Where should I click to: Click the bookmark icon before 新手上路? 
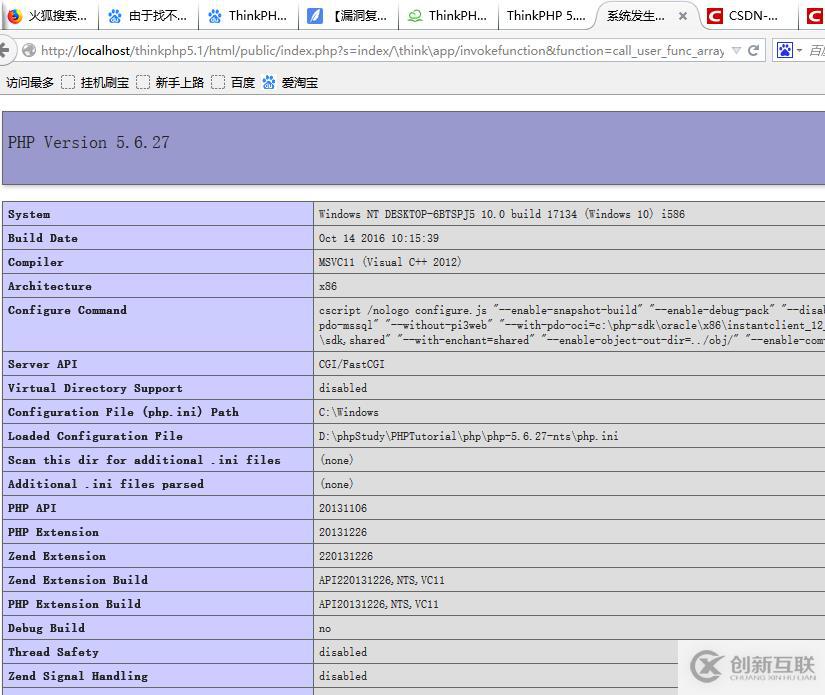[143, 82]
